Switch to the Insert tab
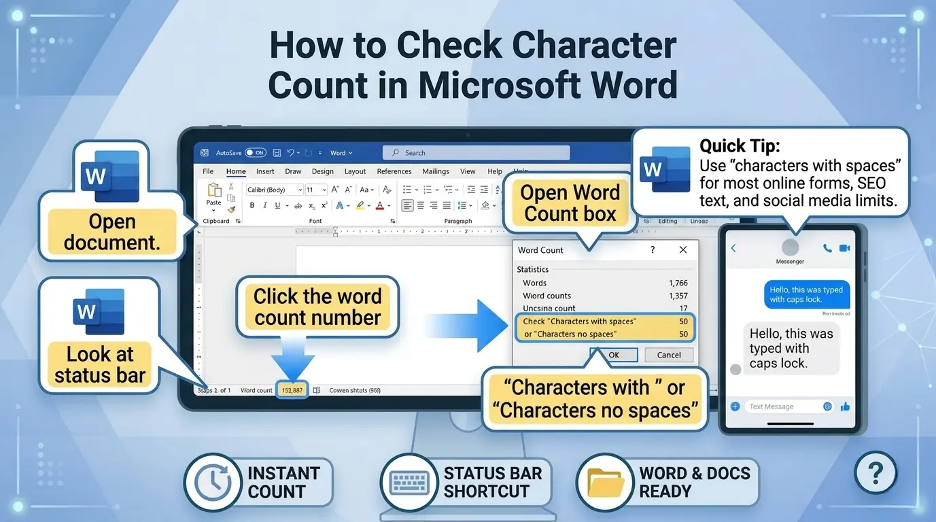The image size is (936, 522). click(x=265, y=171)
